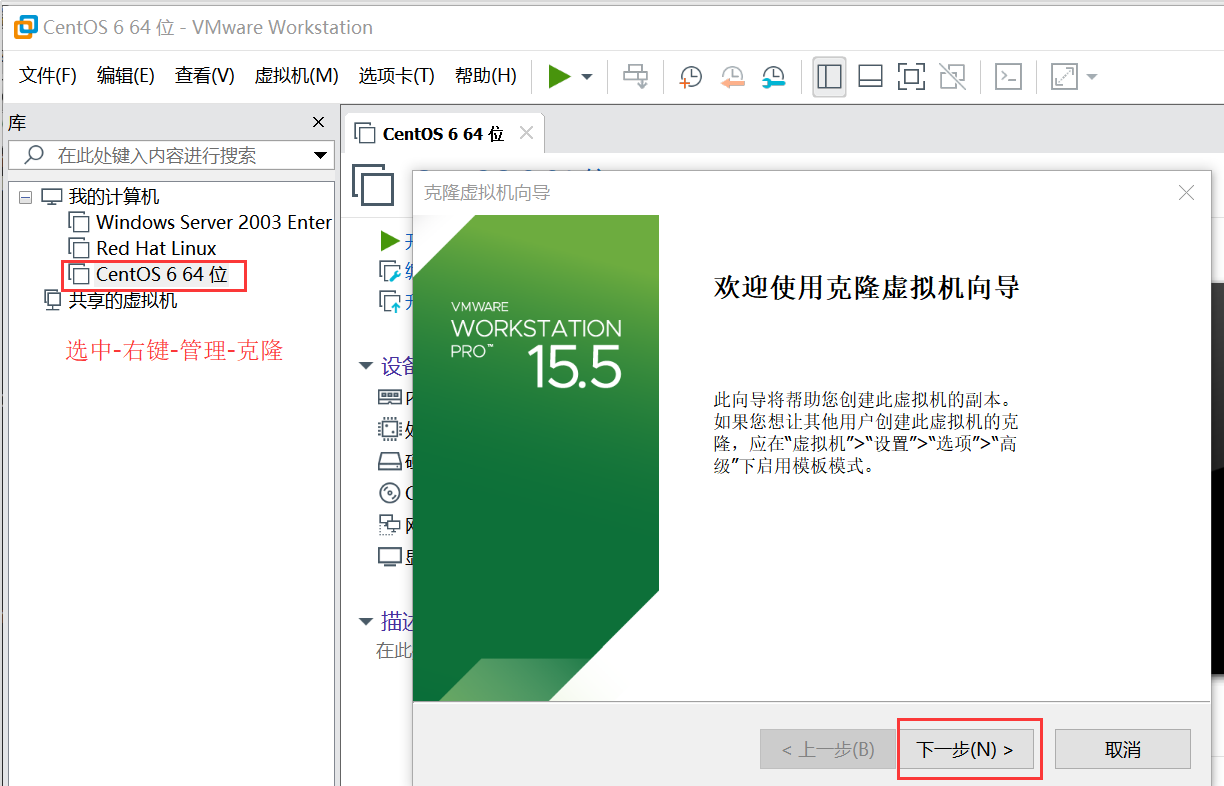The width and height of the screenshot is (1224, 786).
Task: Open the library search filter dropdown
Action: click(321, 155)
